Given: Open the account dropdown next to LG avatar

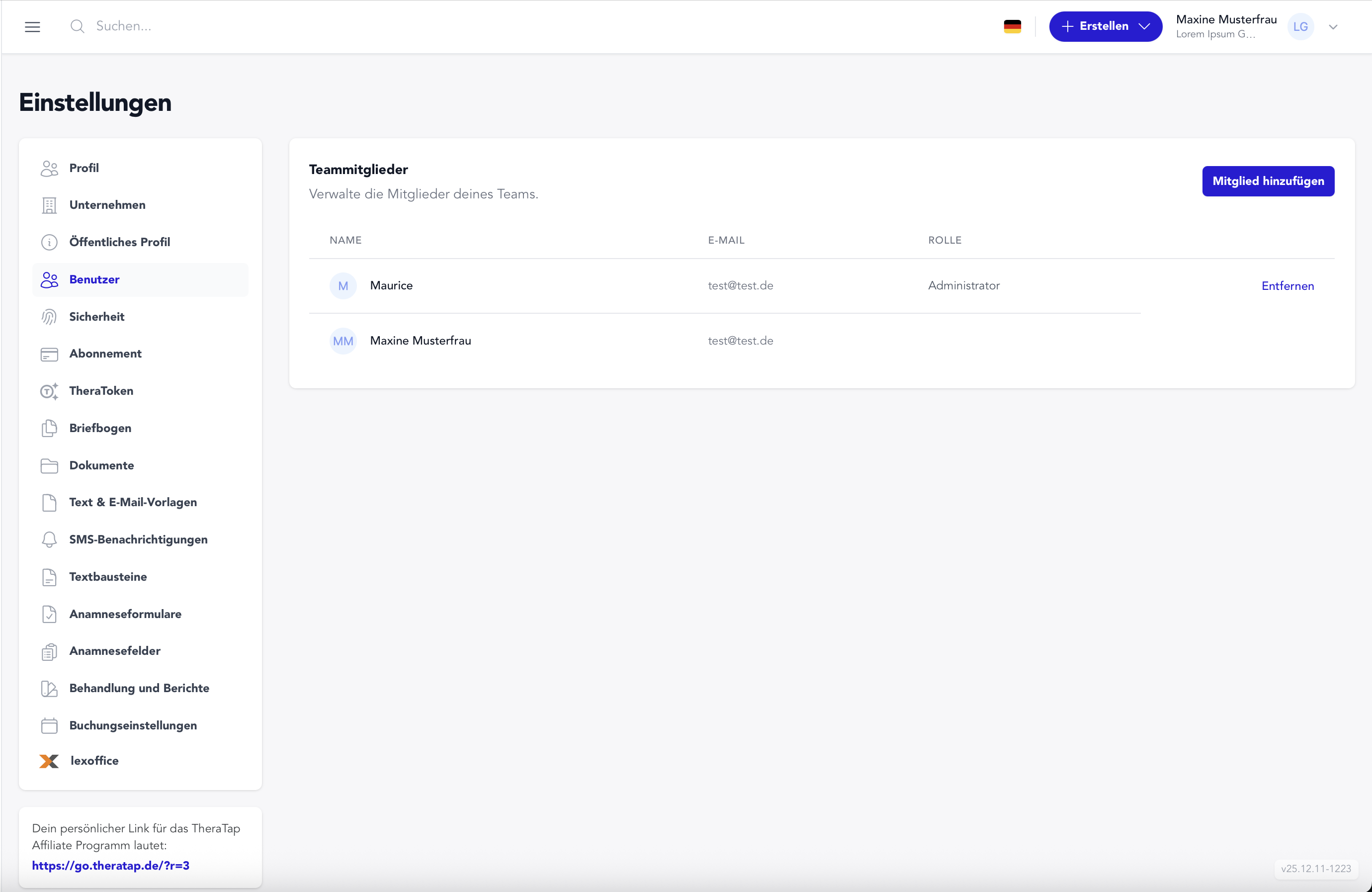Looking at the screenshot, I should coord(1333,26).
